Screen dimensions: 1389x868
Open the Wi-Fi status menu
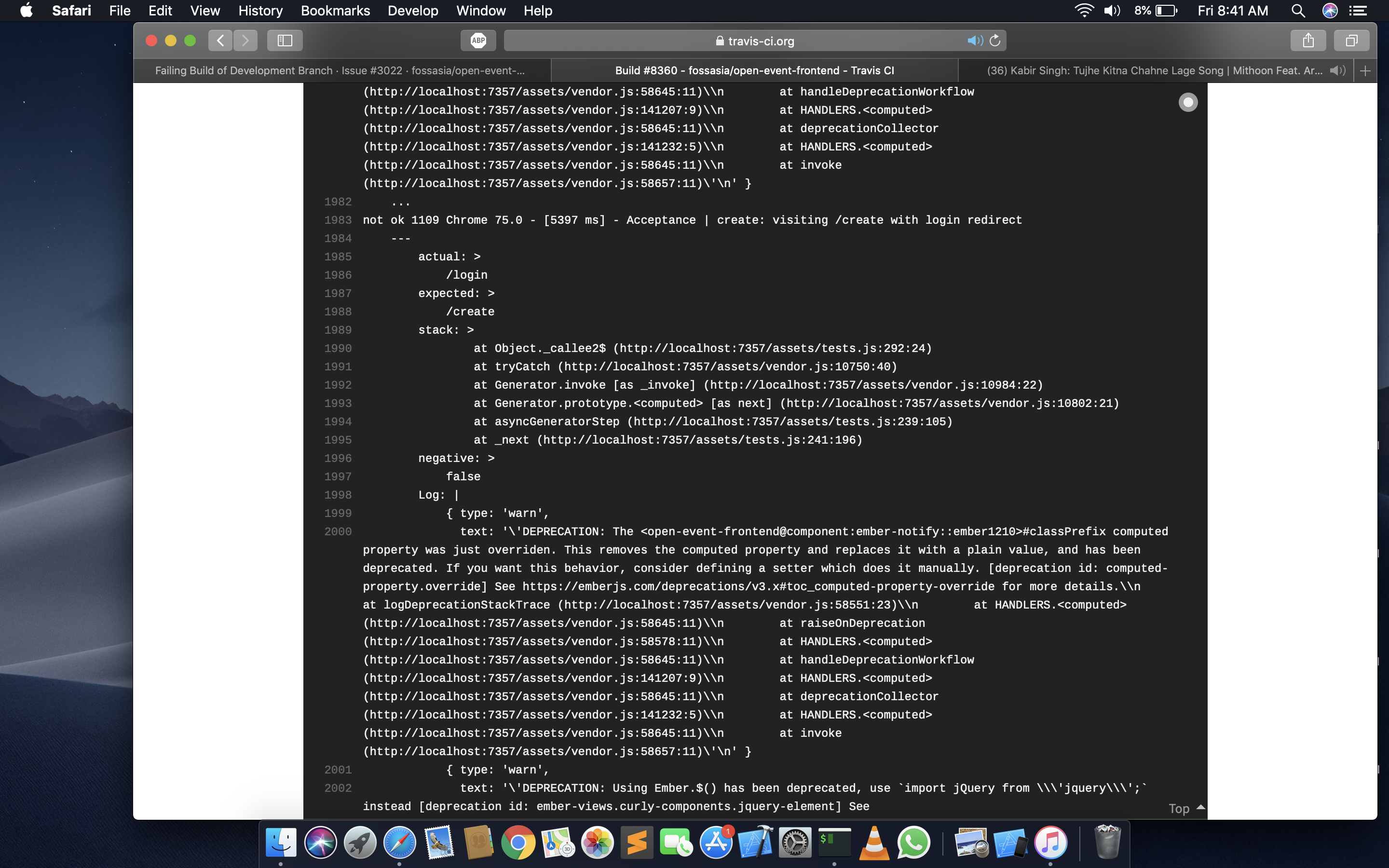1084,10
